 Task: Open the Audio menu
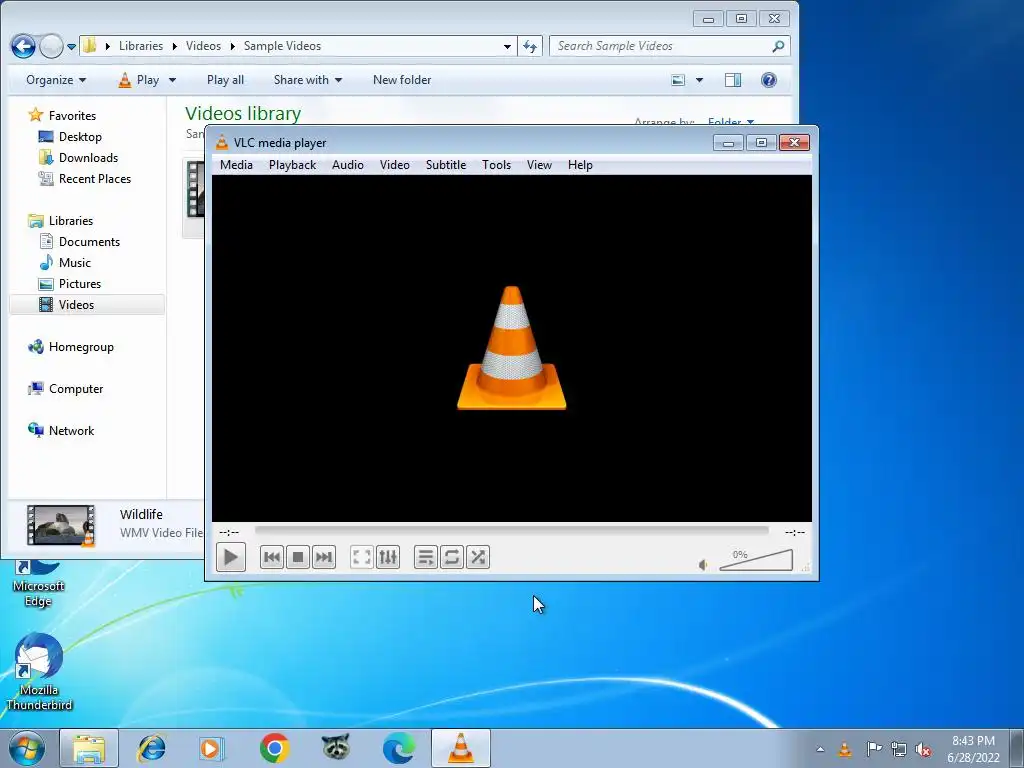347,165
